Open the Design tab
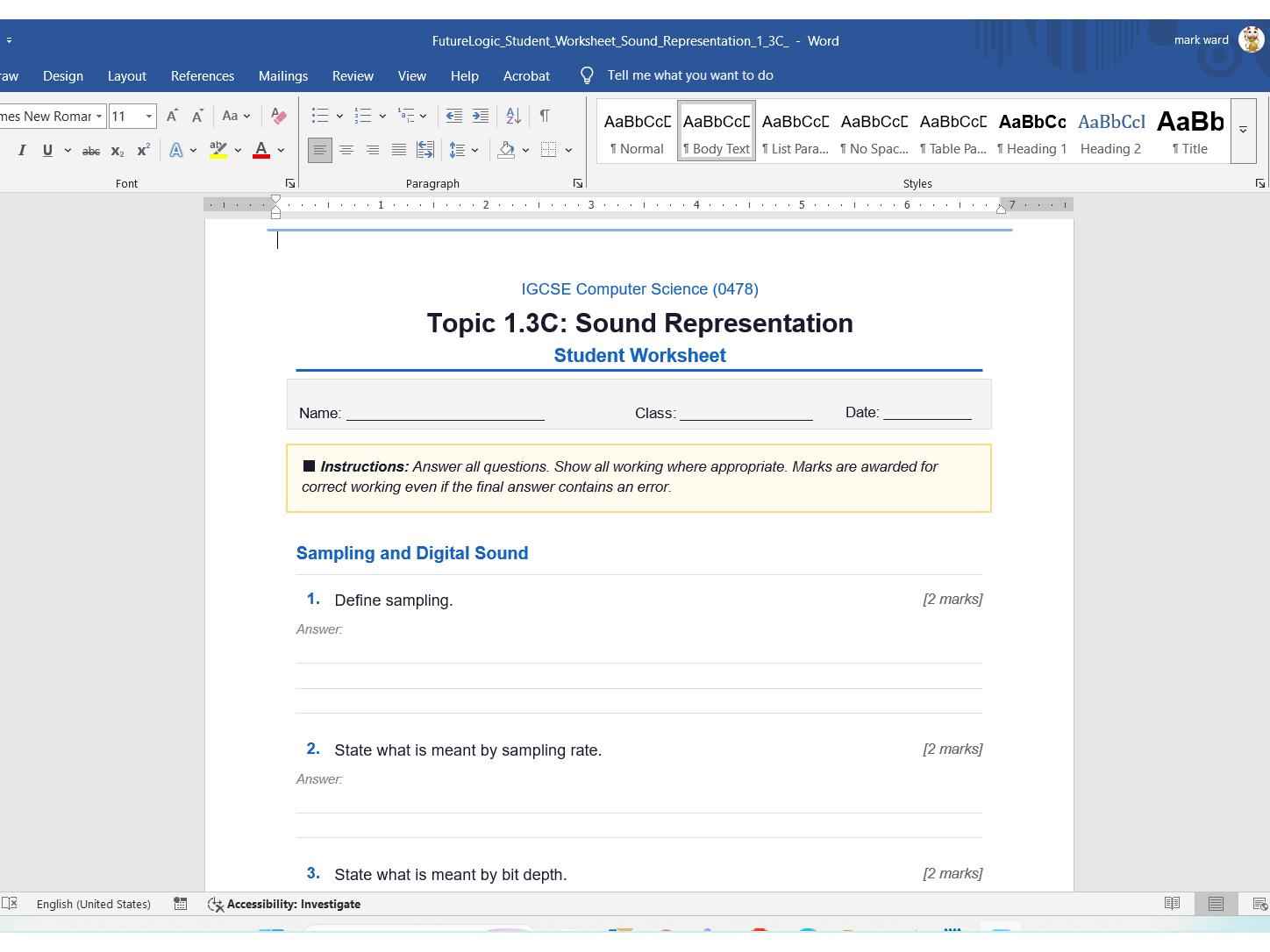Image resolution: width=1270 pixels, height=952 pixels. (x=63, y=76)
